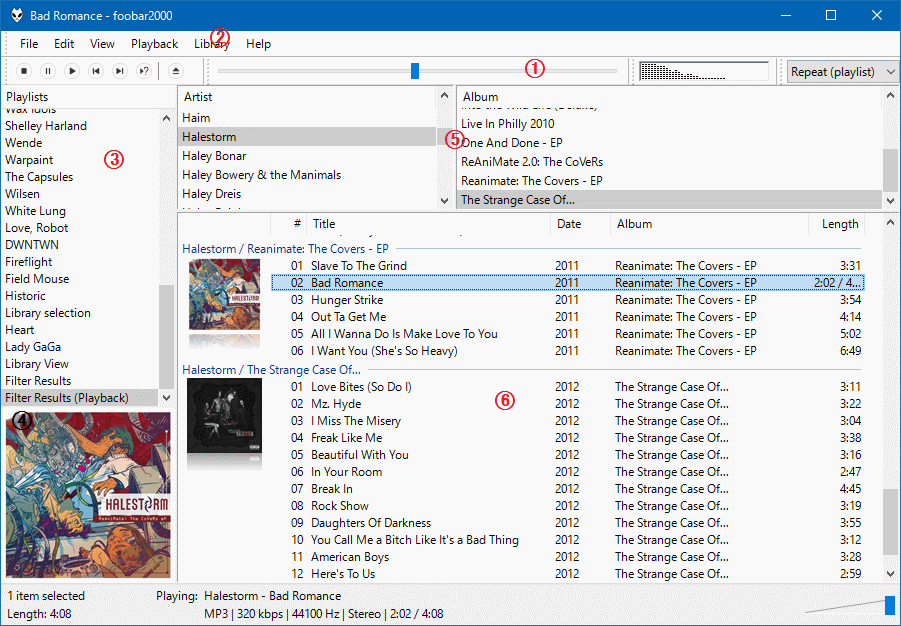Click the Playlists panel scroll down arrow
901x626 pixels.
(167, 397)
